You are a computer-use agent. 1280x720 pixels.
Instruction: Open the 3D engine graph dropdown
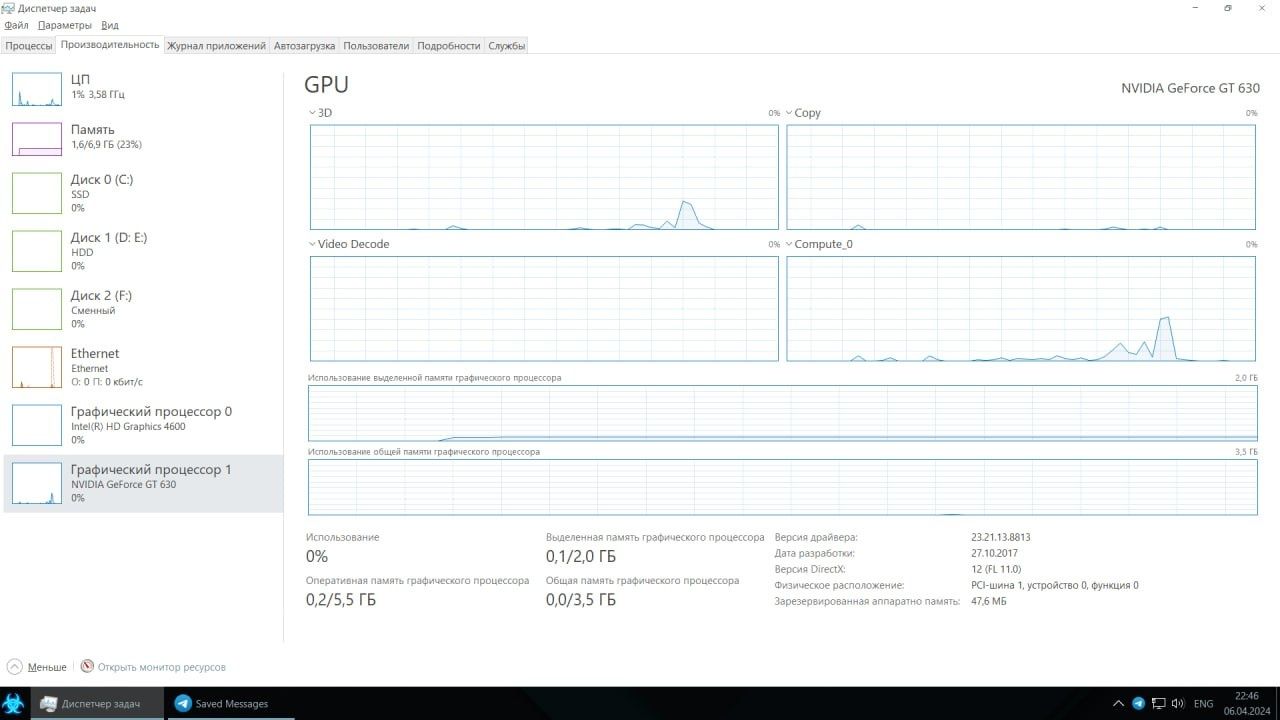312,113
